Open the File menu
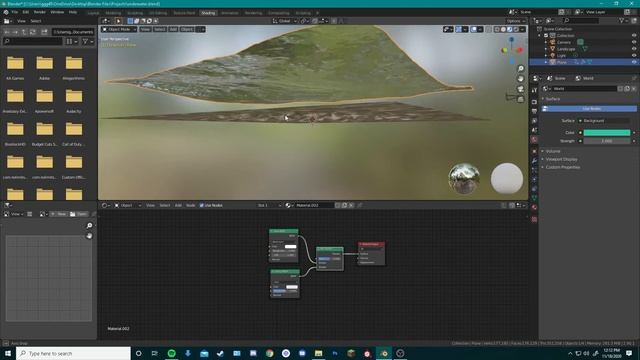This screenshot has width=640, height=360. point(15,12)
